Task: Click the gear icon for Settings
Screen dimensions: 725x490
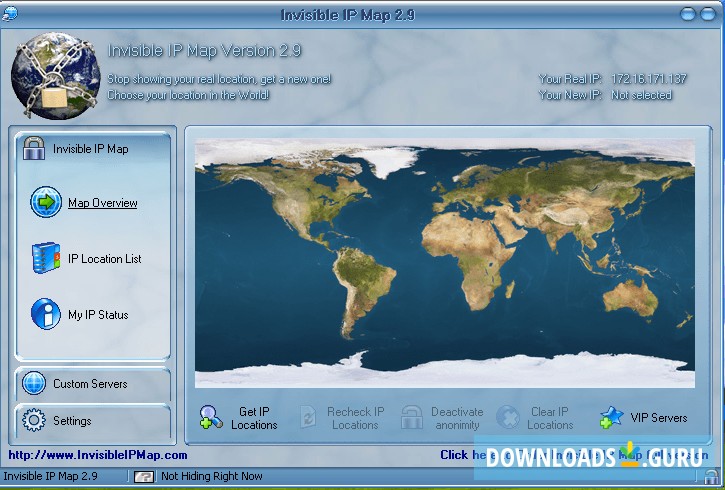Action: [x=34, y=420]
